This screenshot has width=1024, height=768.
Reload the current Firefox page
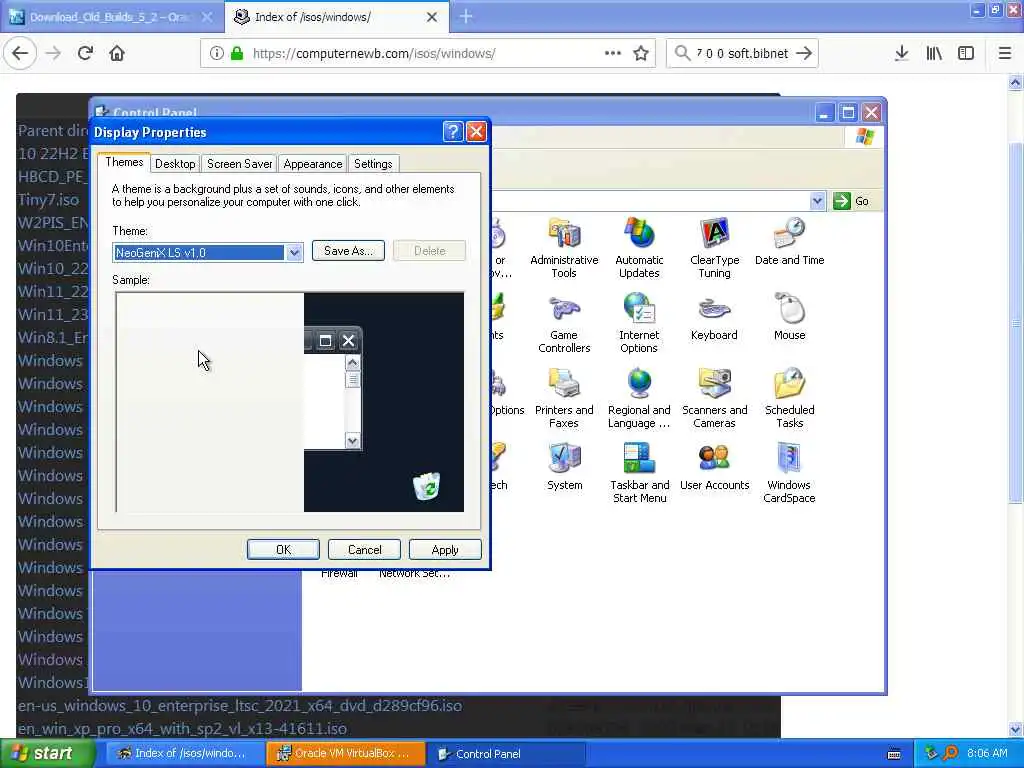coord(85,53)
